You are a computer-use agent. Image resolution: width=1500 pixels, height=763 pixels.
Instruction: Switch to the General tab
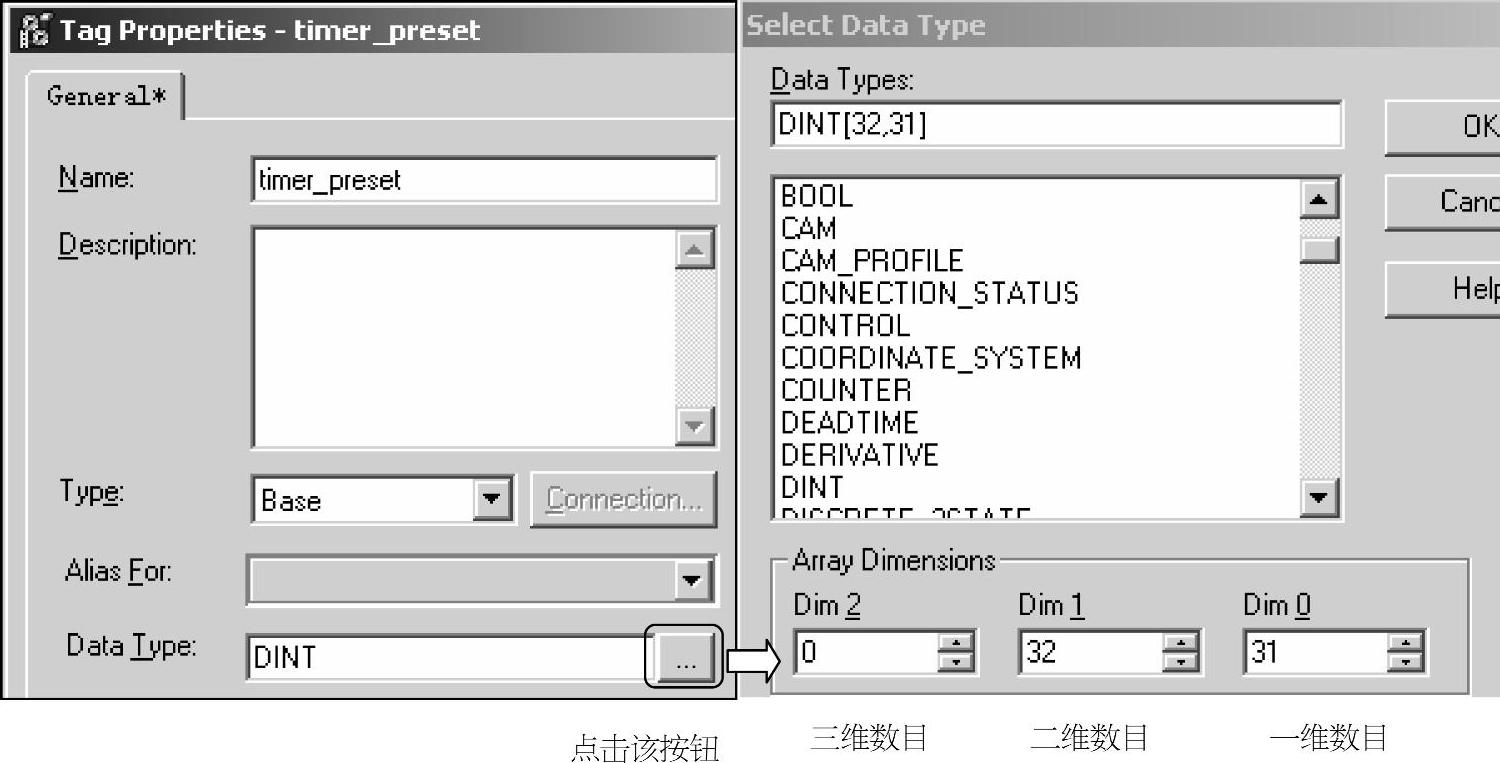105,96
